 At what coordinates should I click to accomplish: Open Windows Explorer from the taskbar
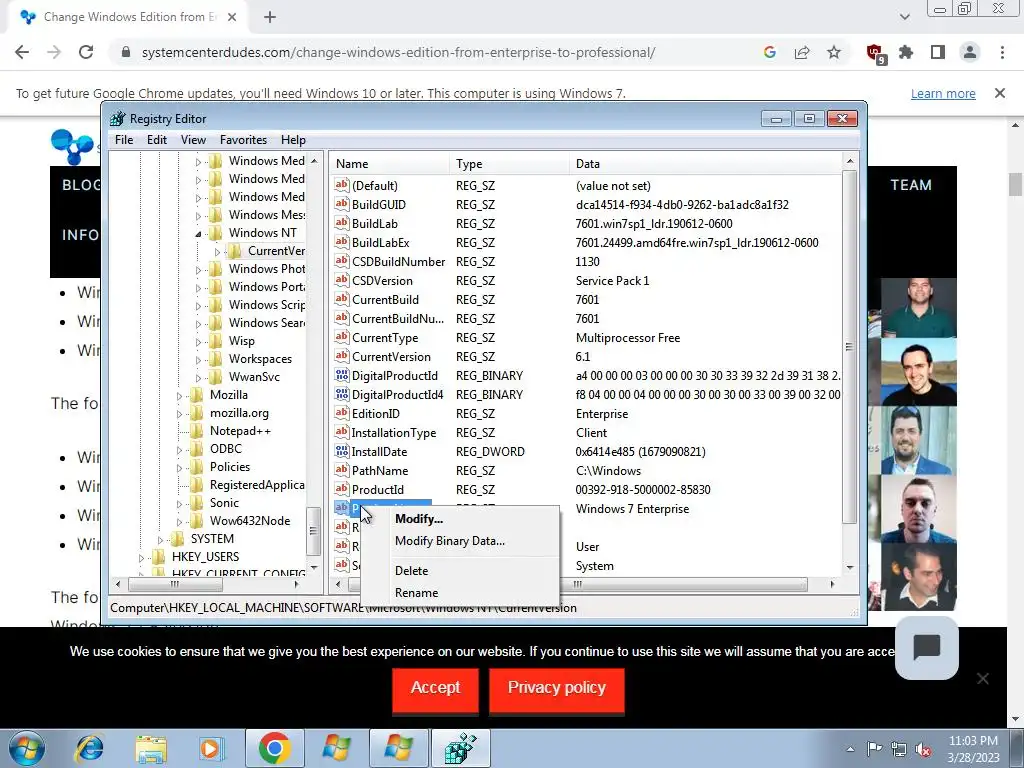click(x=151, y=748)
